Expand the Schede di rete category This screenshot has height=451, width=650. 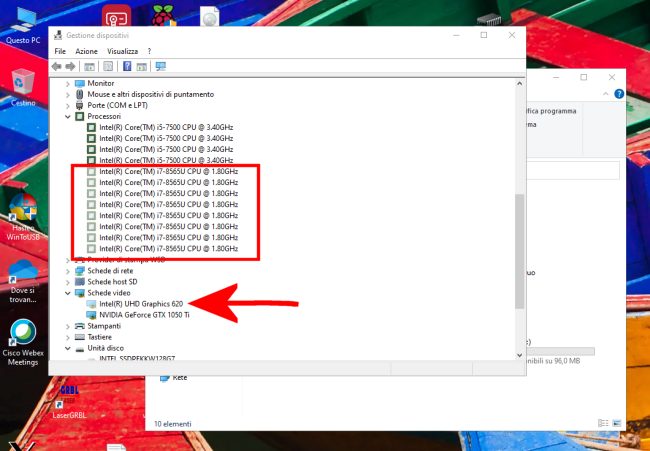point(68,271)
